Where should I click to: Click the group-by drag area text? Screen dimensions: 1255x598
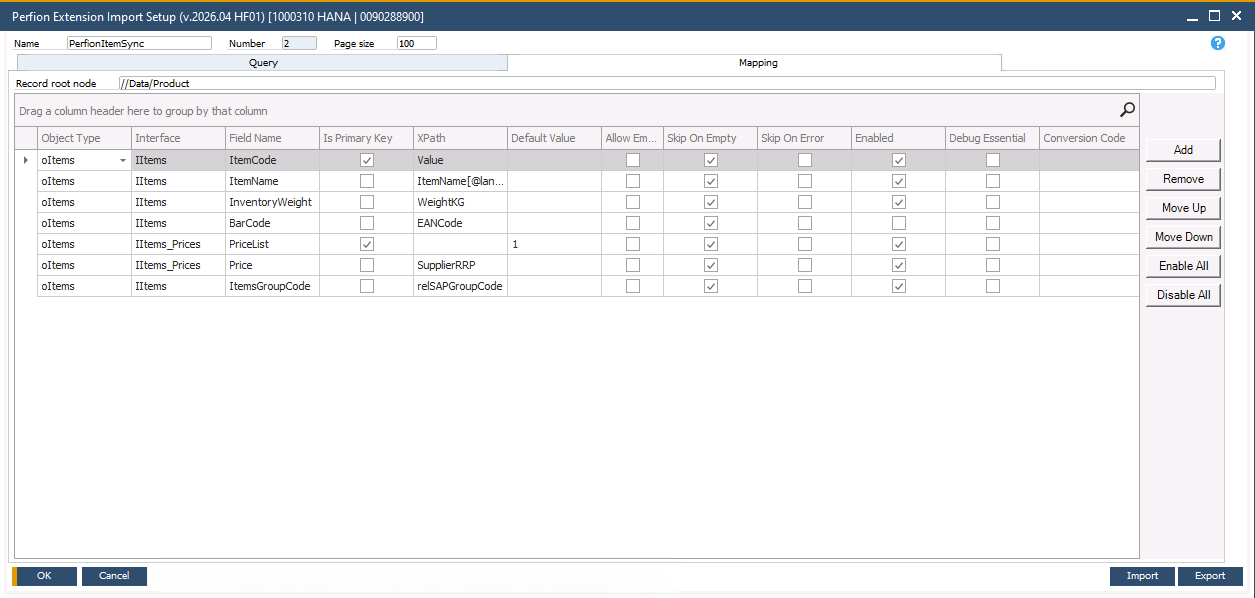click(143, 111)
